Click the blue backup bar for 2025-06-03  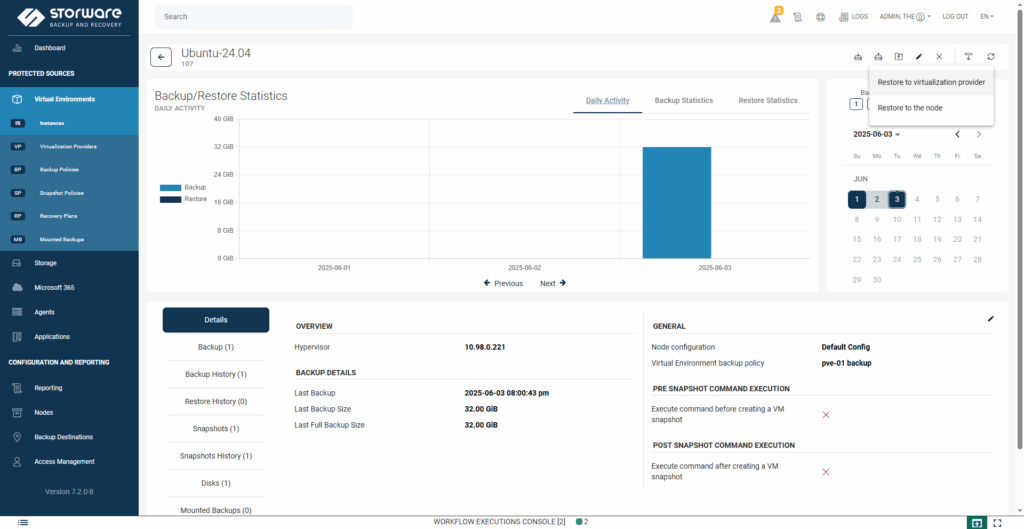[676, 202]
